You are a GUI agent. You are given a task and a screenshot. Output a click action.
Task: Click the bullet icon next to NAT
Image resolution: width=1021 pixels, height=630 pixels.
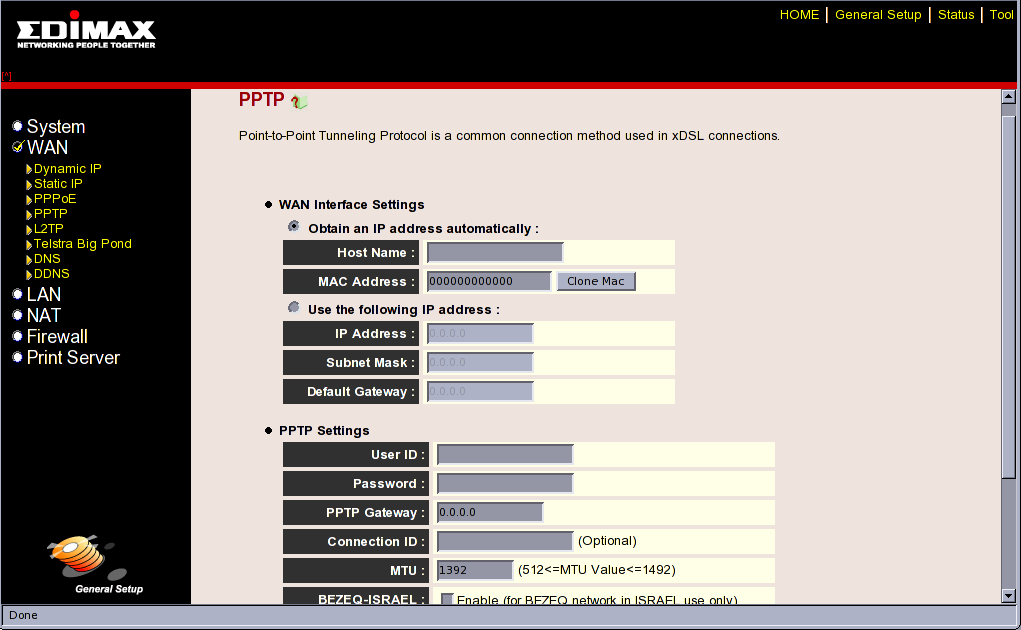(x=18, y=315)
